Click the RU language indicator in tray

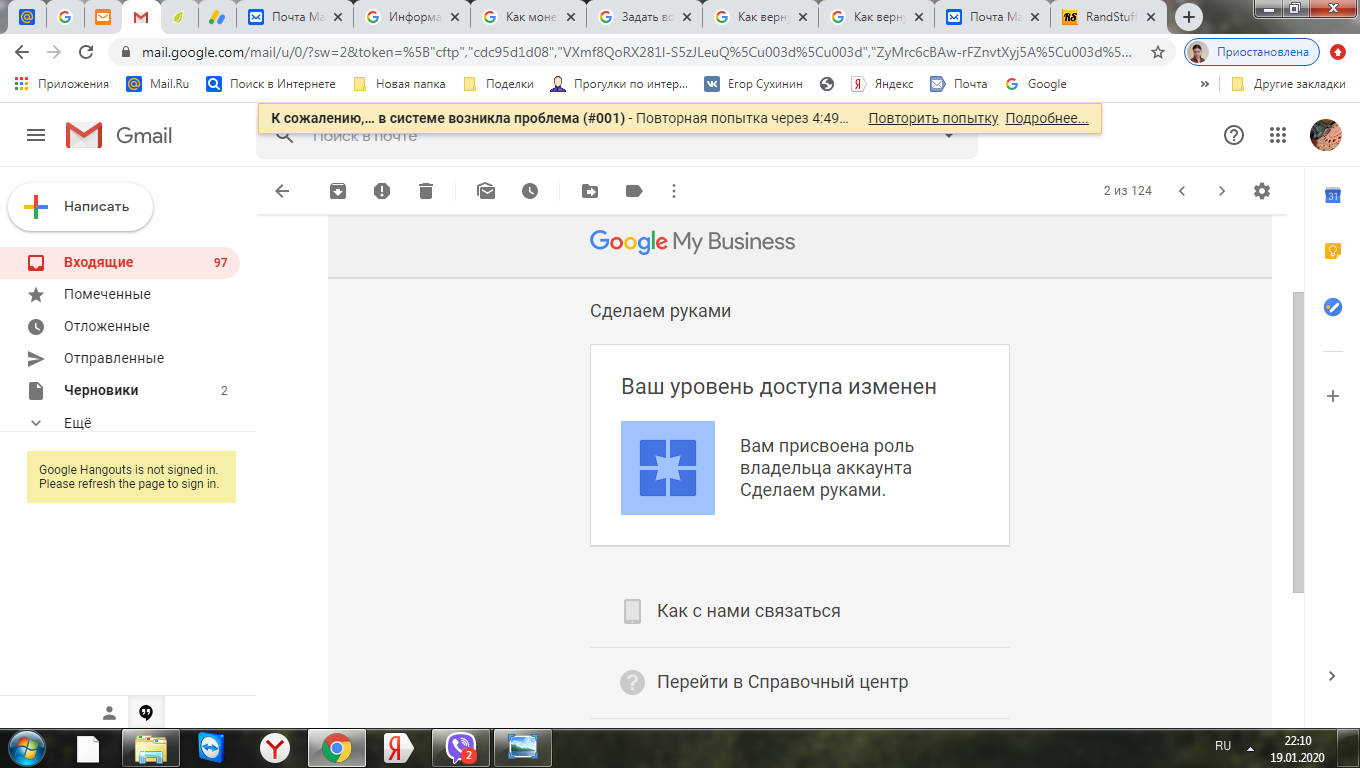point(1223,746)
